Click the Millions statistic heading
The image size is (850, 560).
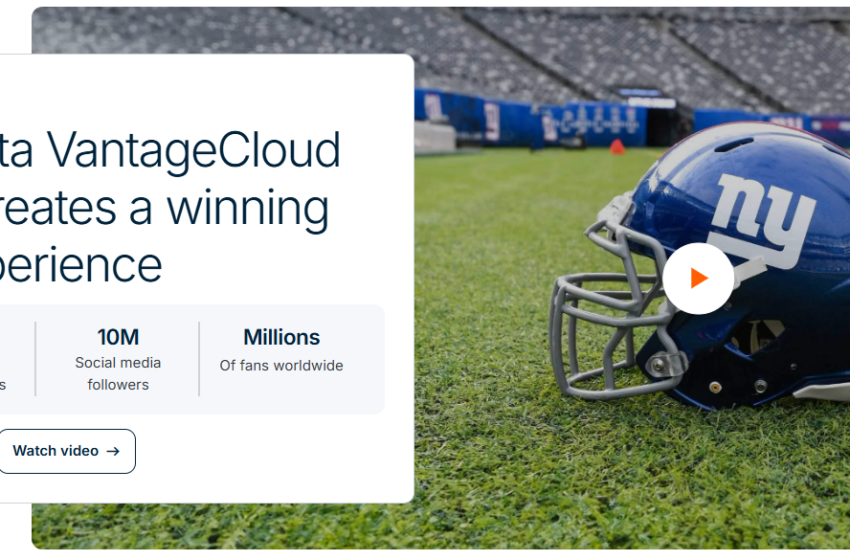click(x=281, y=337)
